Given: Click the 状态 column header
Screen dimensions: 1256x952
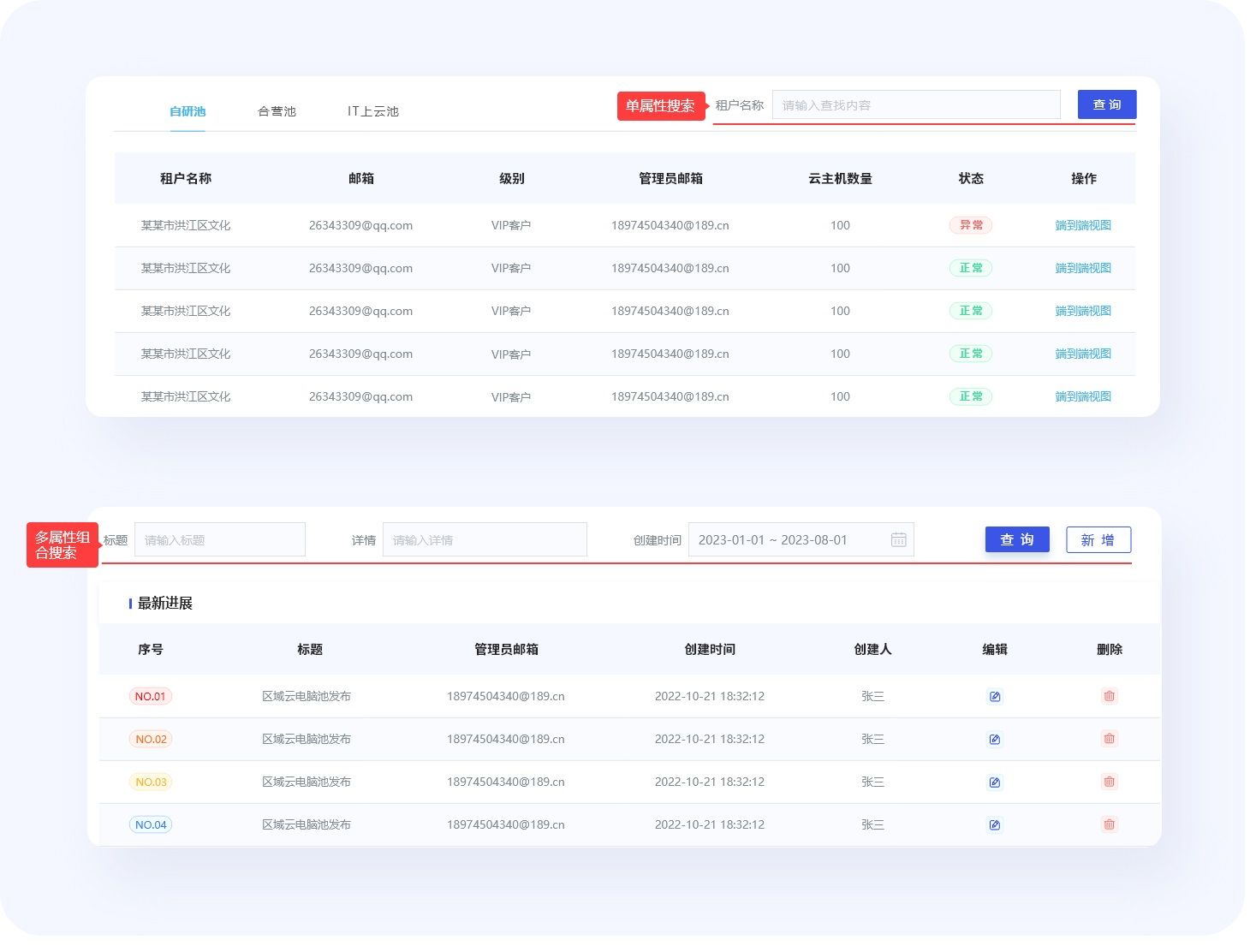Looking at the screenshot, I should [x=971, y=178].
